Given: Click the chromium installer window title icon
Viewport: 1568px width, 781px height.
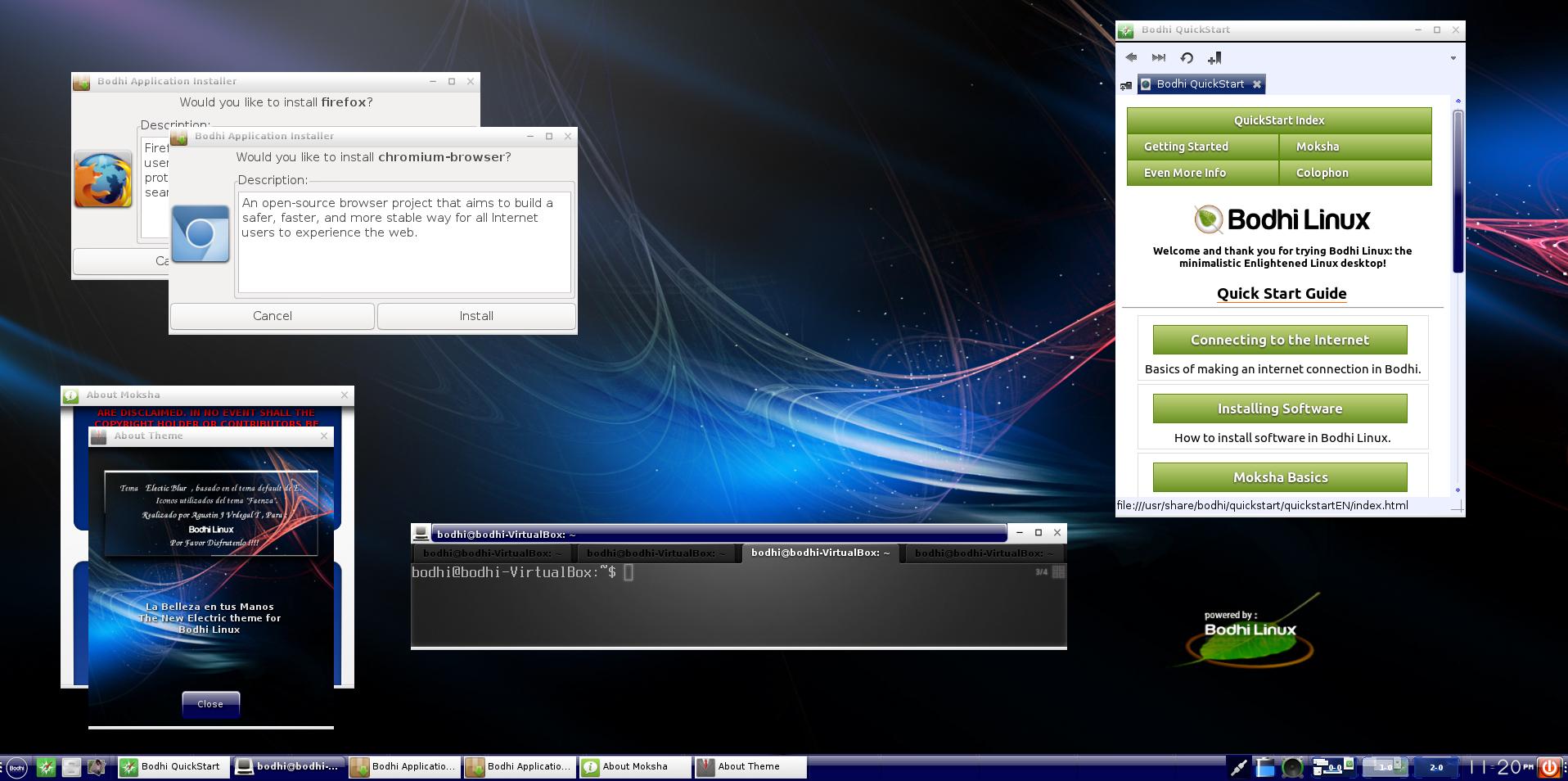Looking at the screenshot, I should coord(179,137).
